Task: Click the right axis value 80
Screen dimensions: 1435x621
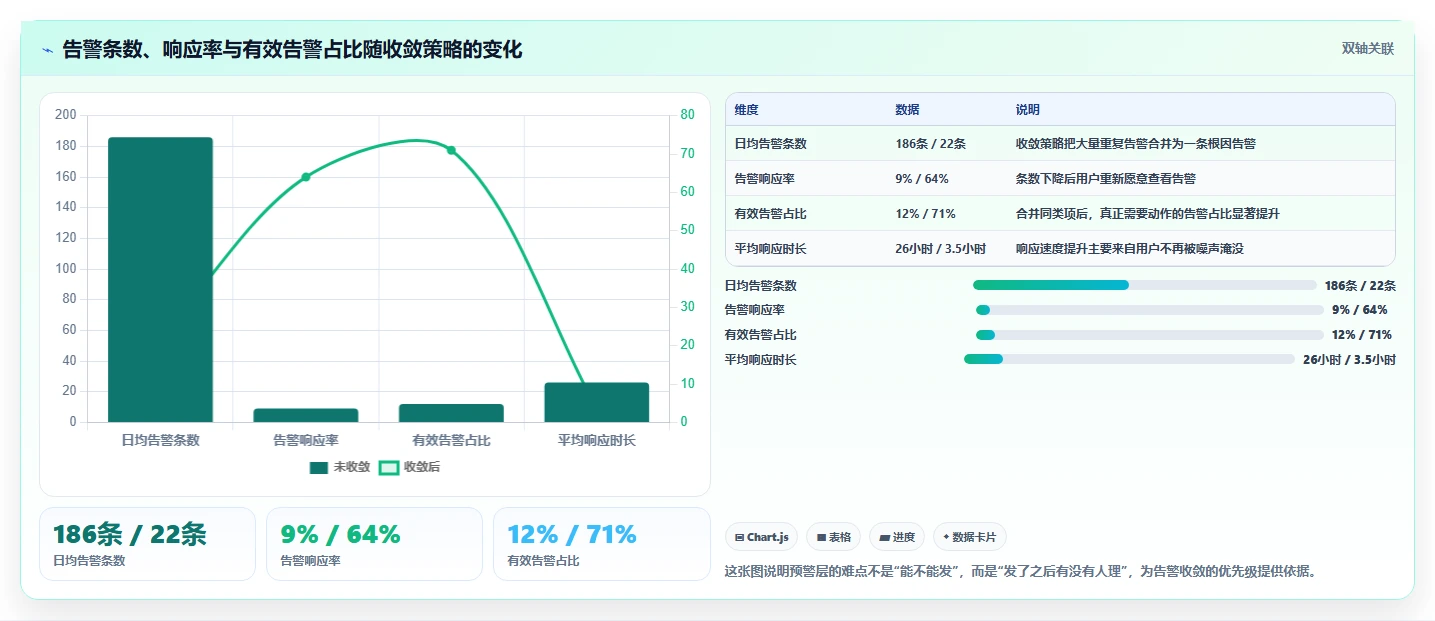Action: 687,115
